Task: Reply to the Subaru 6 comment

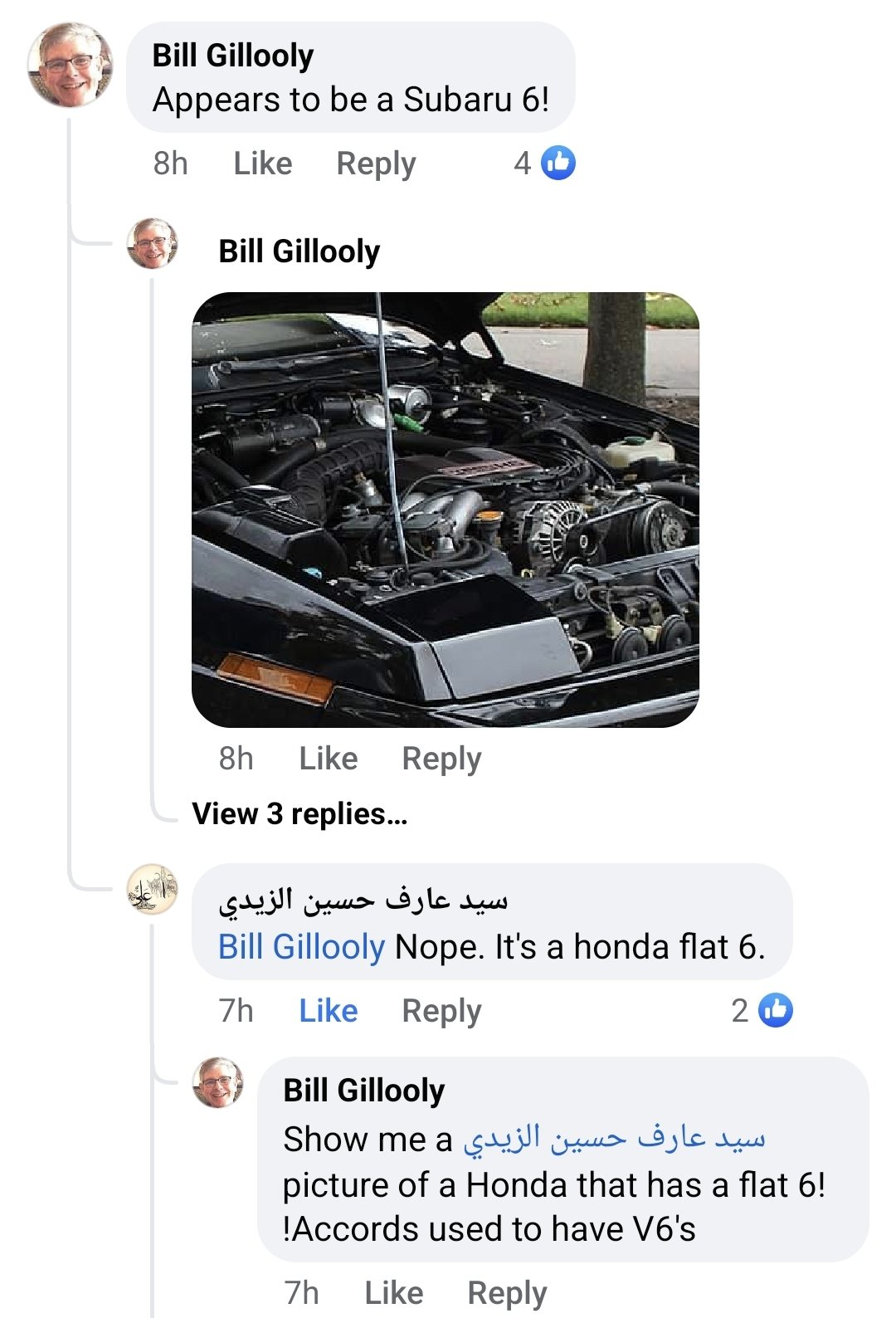Action: pos(376,164)
